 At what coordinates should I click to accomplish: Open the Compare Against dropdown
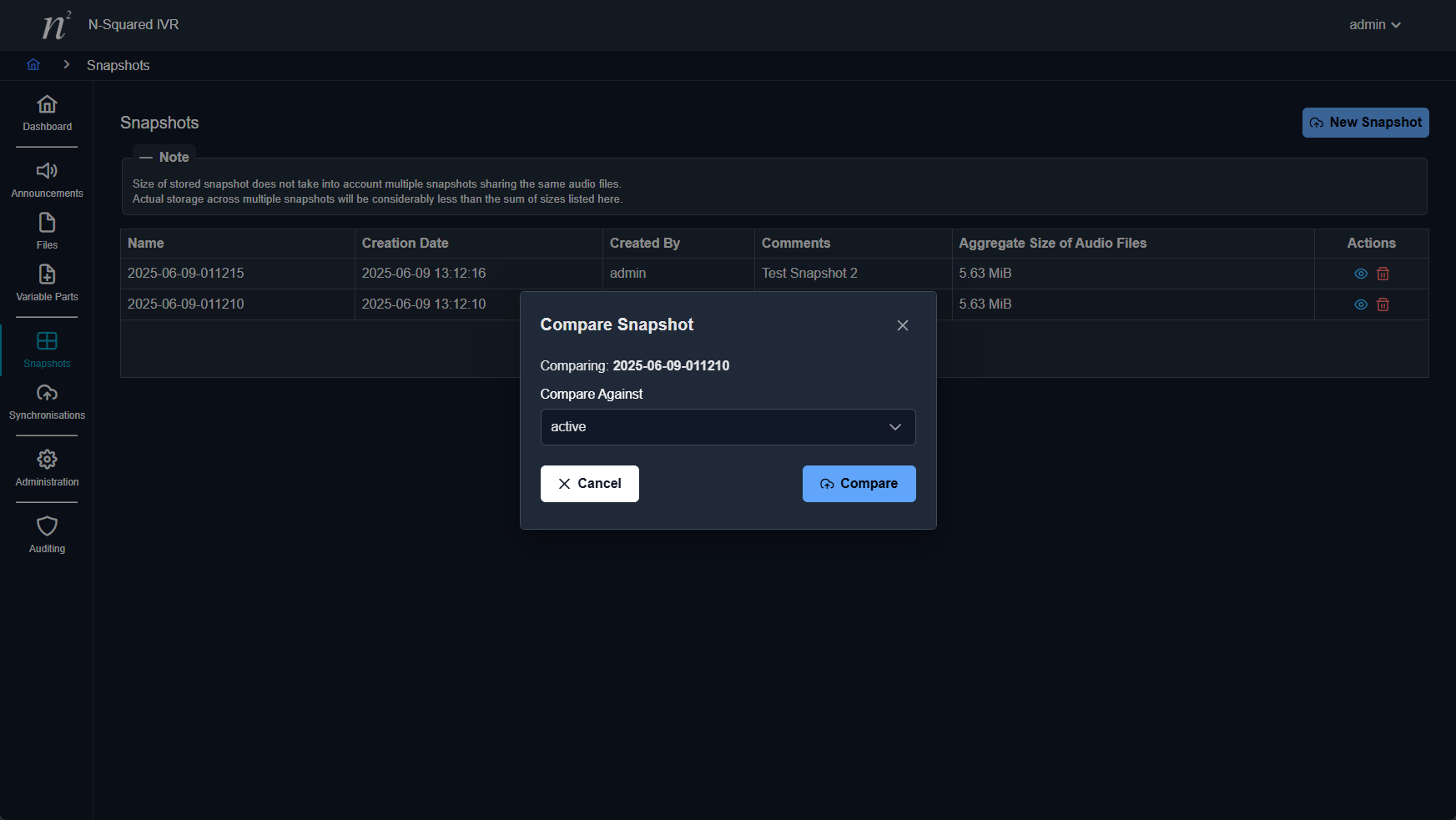tap(728, 427)
